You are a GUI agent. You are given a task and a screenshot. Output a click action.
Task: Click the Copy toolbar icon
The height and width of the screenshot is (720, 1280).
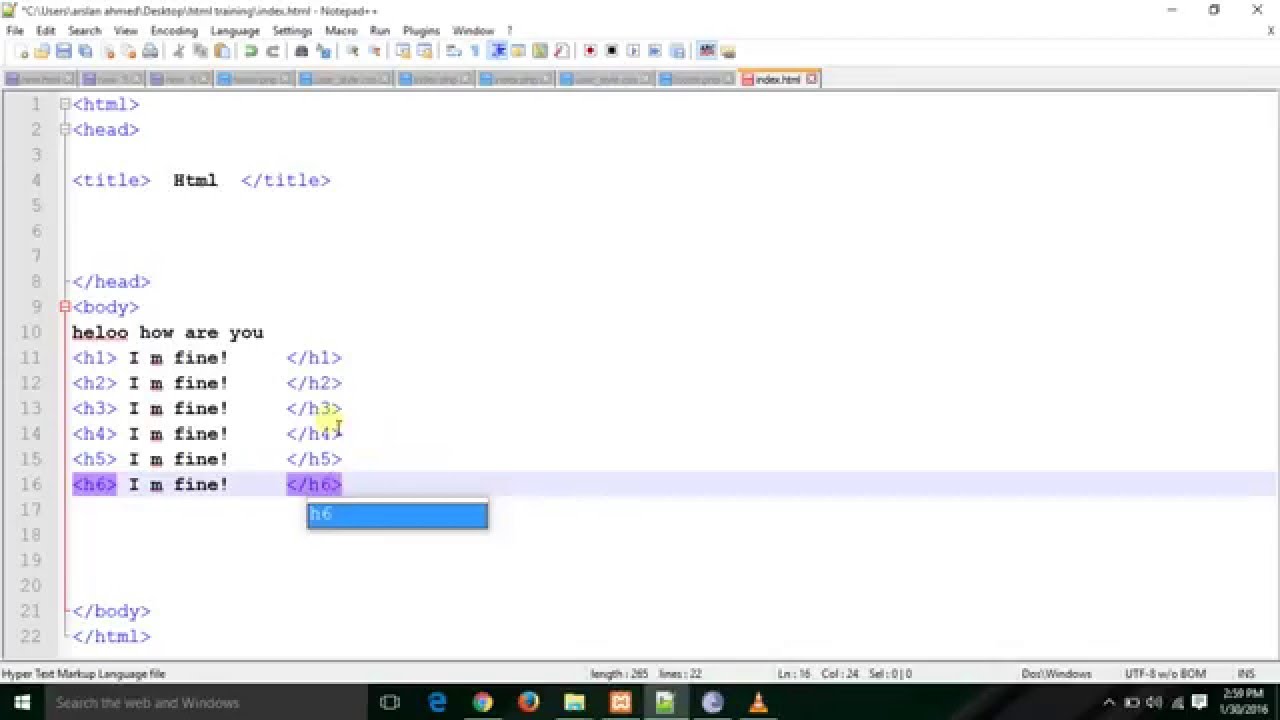(201, 51)
